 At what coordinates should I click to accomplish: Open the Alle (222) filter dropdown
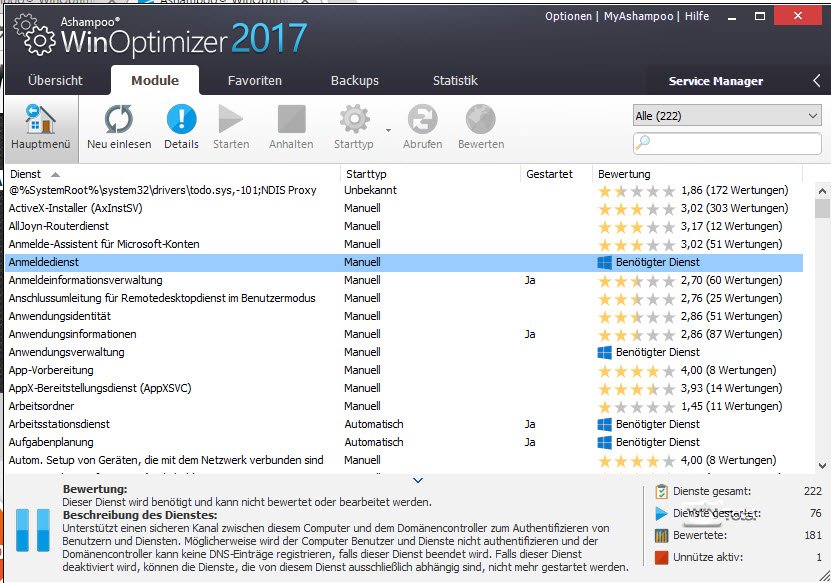[727, 116]
